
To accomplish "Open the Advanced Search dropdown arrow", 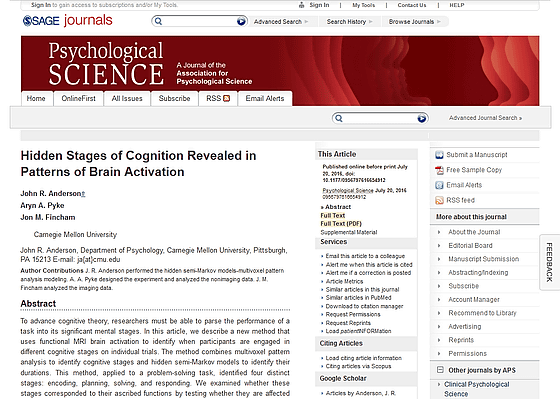I will [x=306, y=22].
